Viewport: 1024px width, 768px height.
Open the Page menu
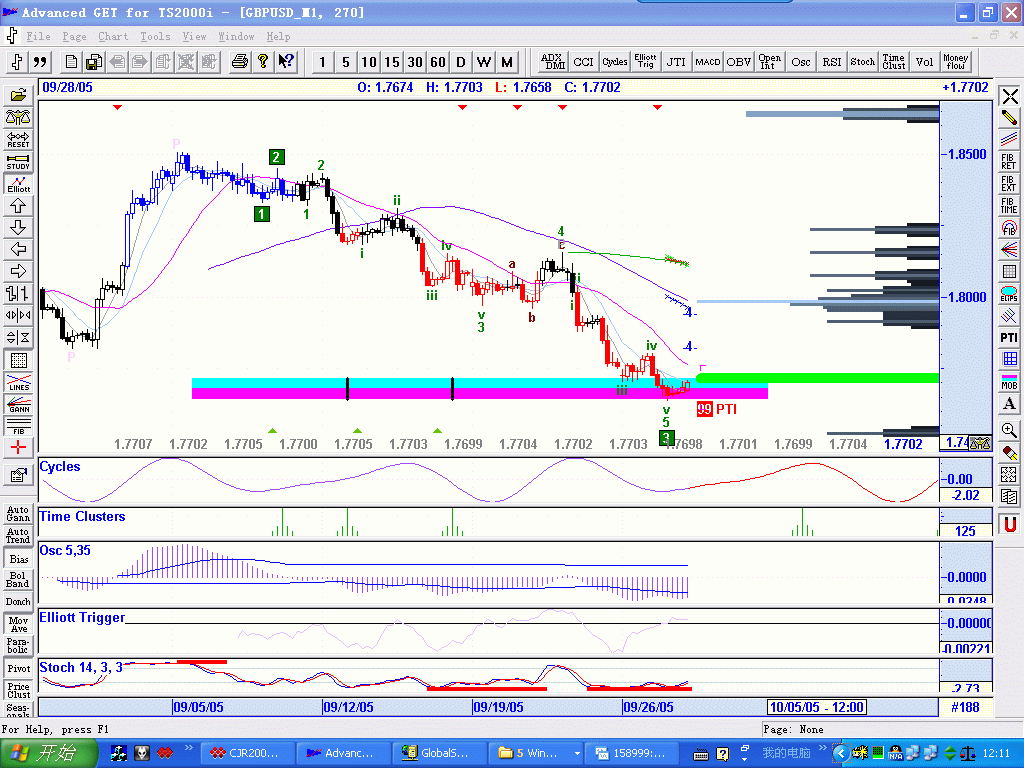[x=74, y=37]
